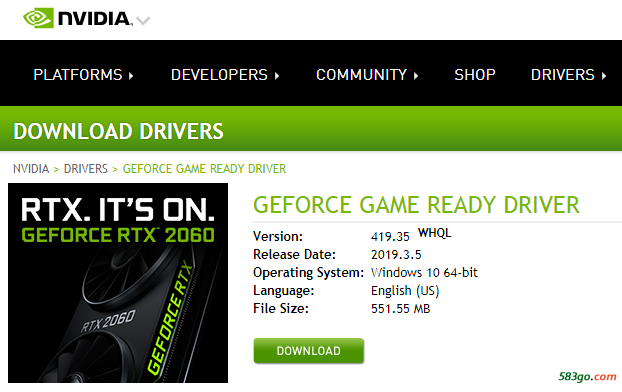This screenshot has width=622, height=392.
Task: Click the English (US) language value
Action: [x=405, y=291]
